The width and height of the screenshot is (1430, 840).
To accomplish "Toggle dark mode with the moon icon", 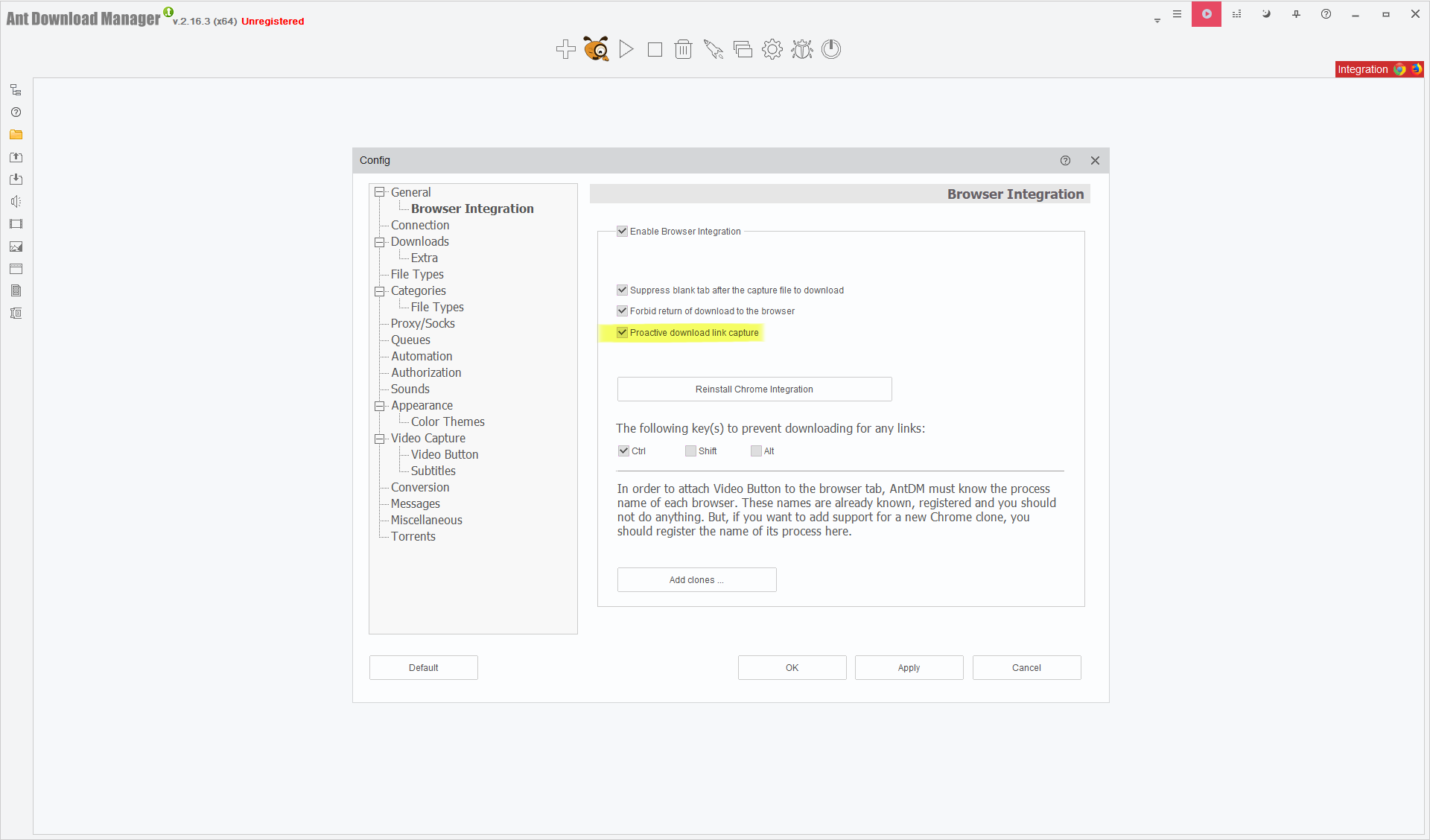I will [1266, 14].
